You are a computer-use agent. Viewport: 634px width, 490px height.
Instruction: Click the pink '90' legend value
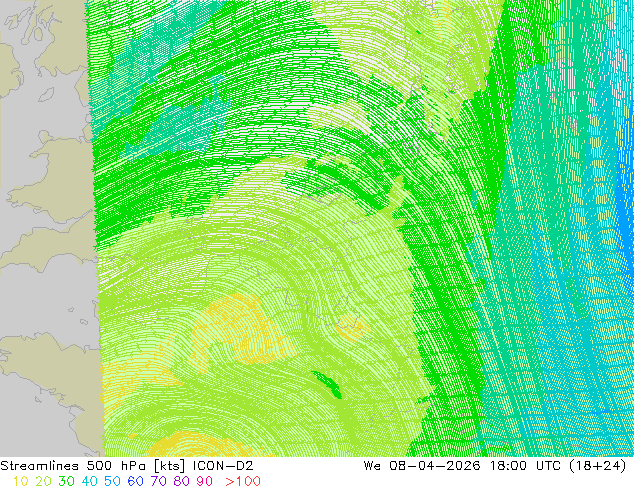(x=205, y=481)
